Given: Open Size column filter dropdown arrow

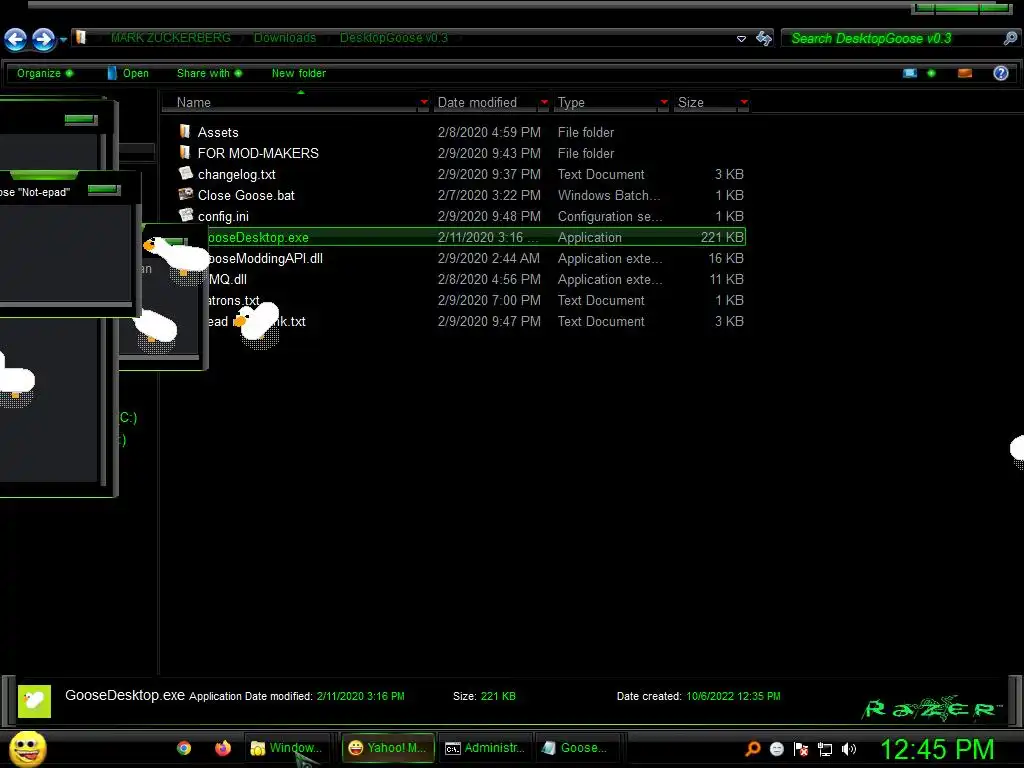Looking at the screenshot, I should (744, 103).
